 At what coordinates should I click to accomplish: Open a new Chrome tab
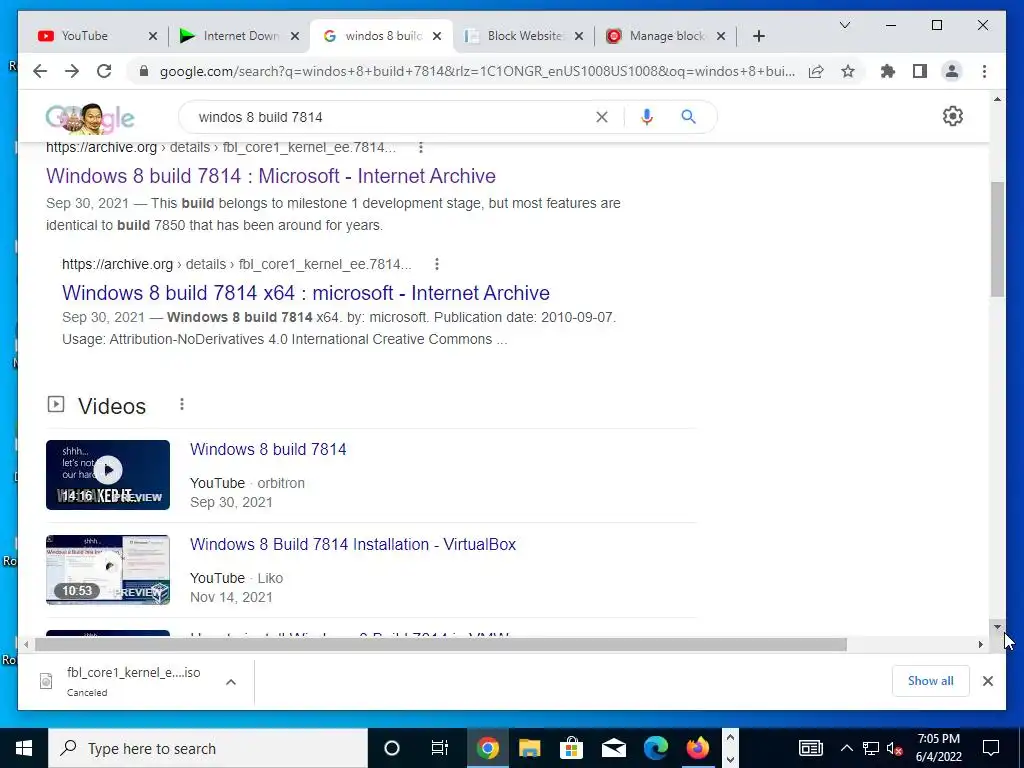[x=758, y=36]
